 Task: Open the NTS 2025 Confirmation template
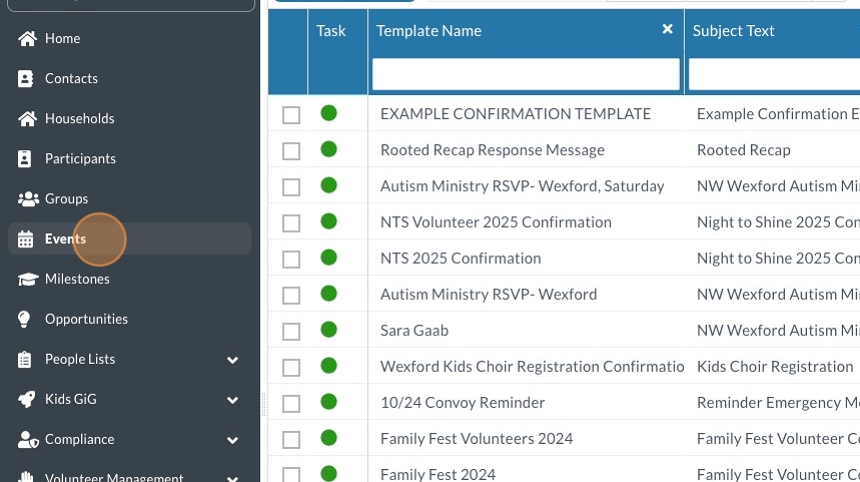(x=460, y=258)
